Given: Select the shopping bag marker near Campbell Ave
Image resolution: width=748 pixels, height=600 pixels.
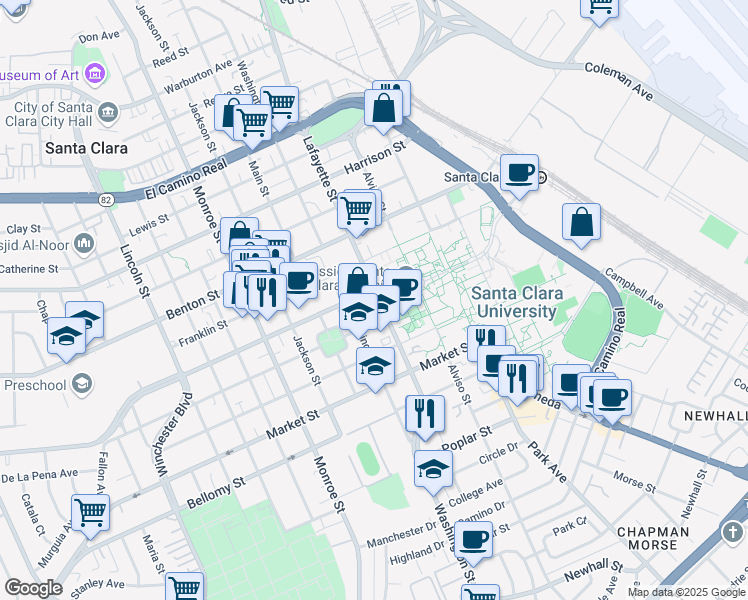Looking at the screenshot, I should pyautogui.click(x=581, y=223).
